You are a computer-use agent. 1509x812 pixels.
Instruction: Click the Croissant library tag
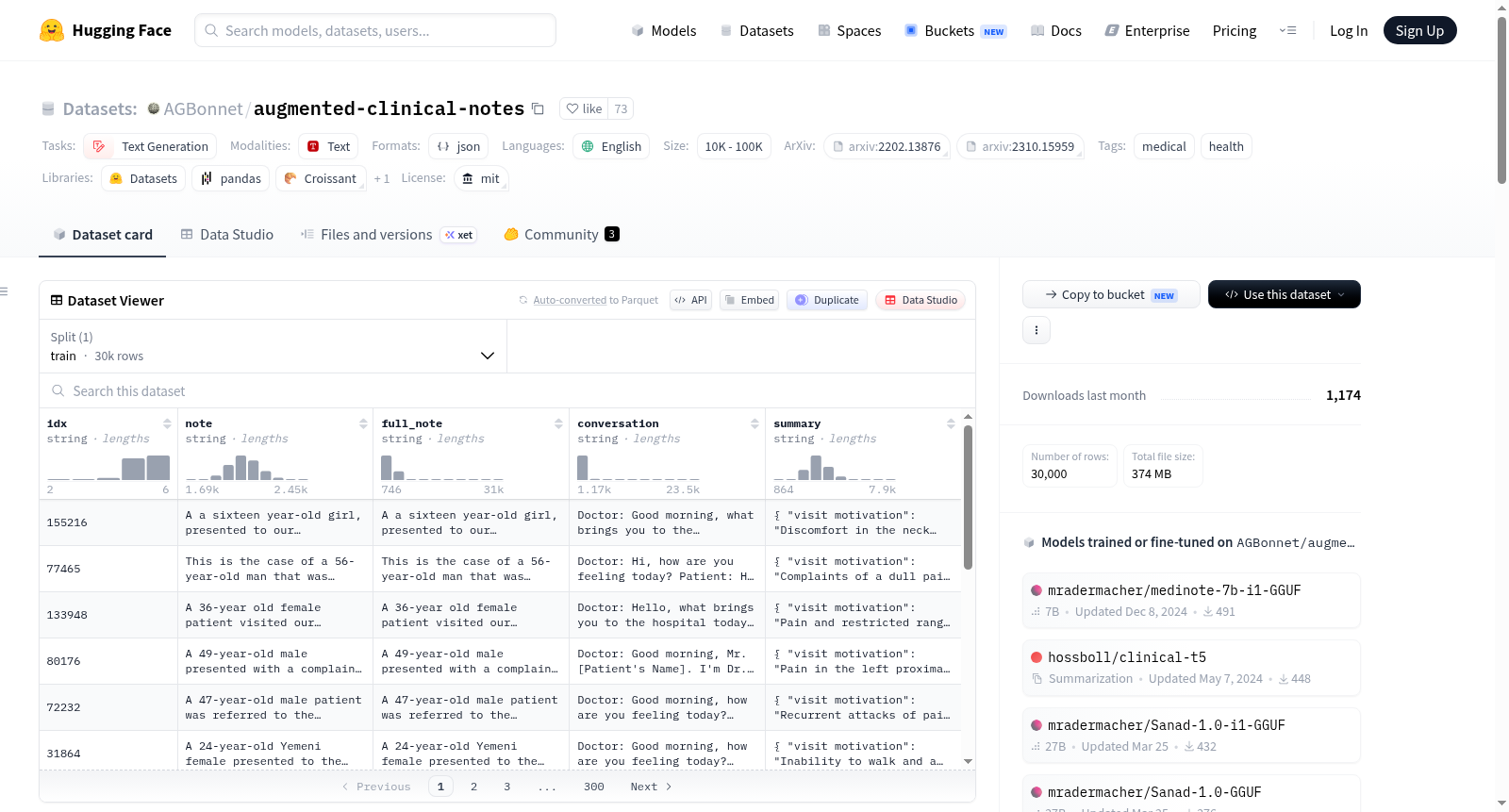click(x=321, y=178)
